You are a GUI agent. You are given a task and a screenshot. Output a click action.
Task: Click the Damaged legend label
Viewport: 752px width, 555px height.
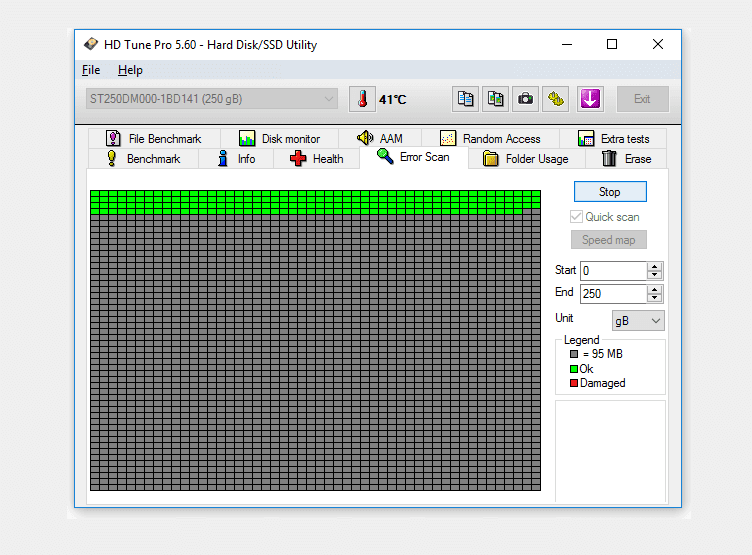602,383
